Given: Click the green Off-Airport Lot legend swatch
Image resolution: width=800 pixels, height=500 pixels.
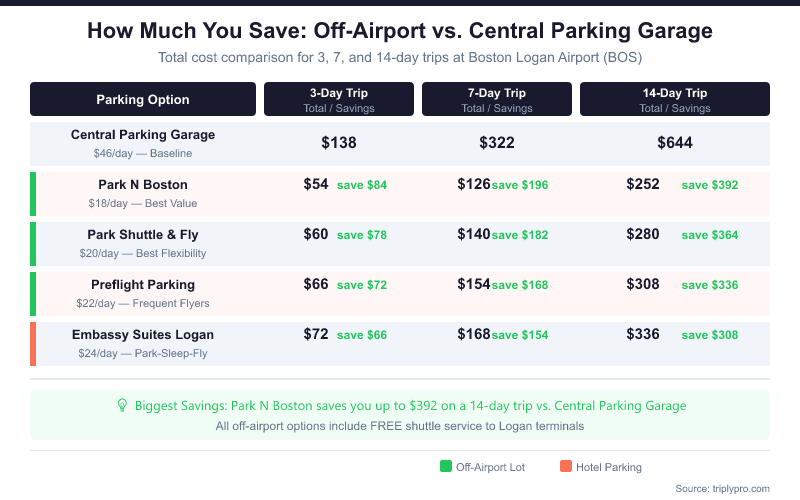Looking at the screenshot, I should coord(445,466).
